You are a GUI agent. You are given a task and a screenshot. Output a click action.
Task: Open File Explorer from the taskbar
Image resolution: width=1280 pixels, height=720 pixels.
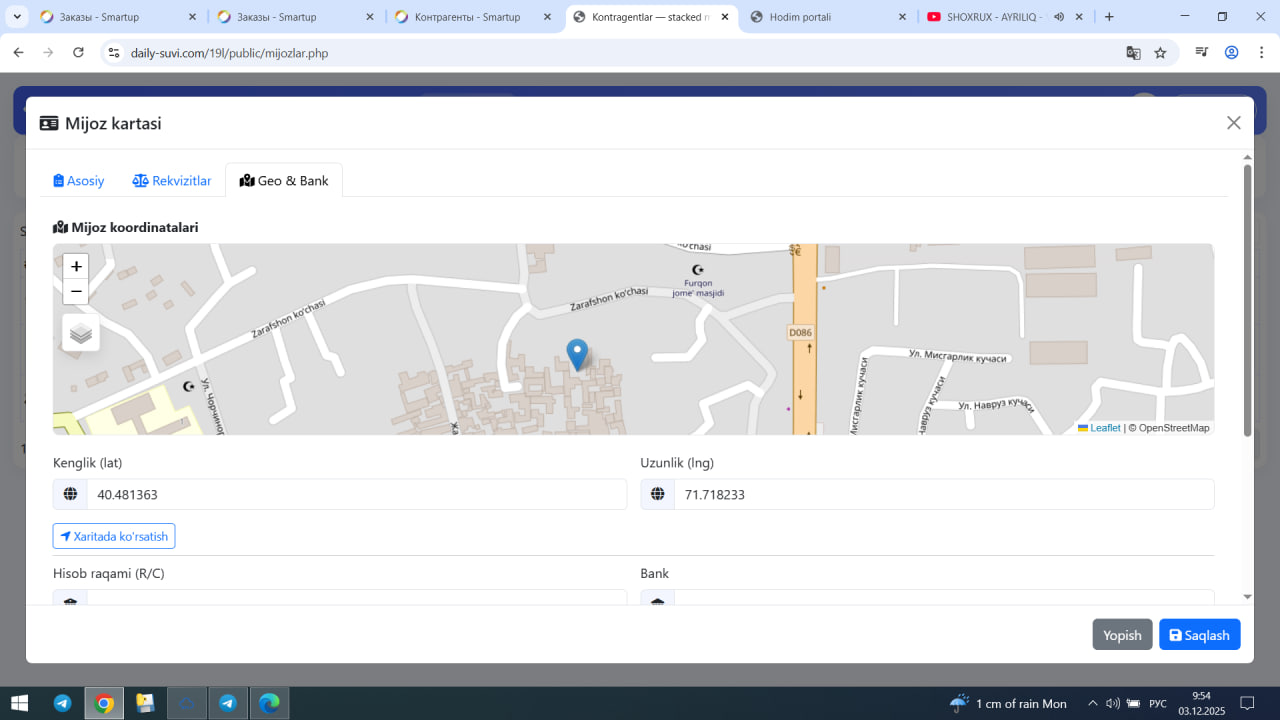click(x=145, y=703)
